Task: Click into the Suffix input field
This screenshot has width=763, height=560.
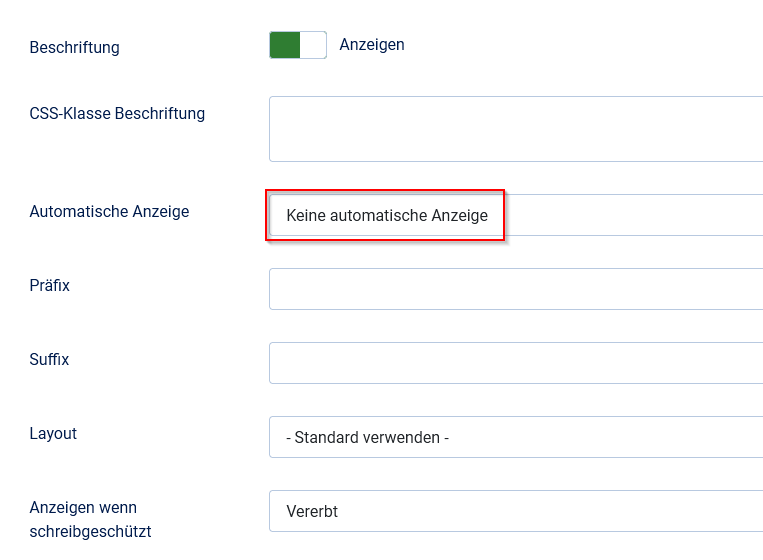Action: 515,363
